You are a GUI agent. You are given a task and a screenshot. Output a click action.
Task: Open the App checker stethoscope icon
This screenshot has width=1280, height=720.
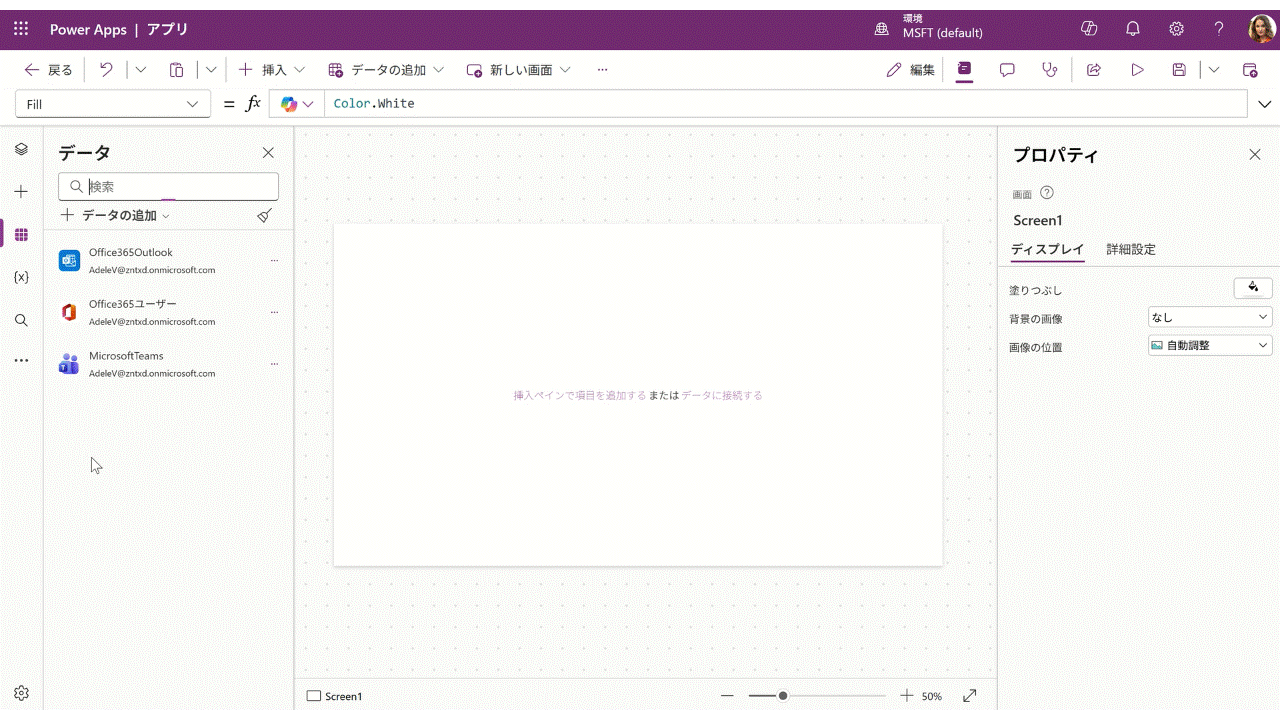[1049, 70]
